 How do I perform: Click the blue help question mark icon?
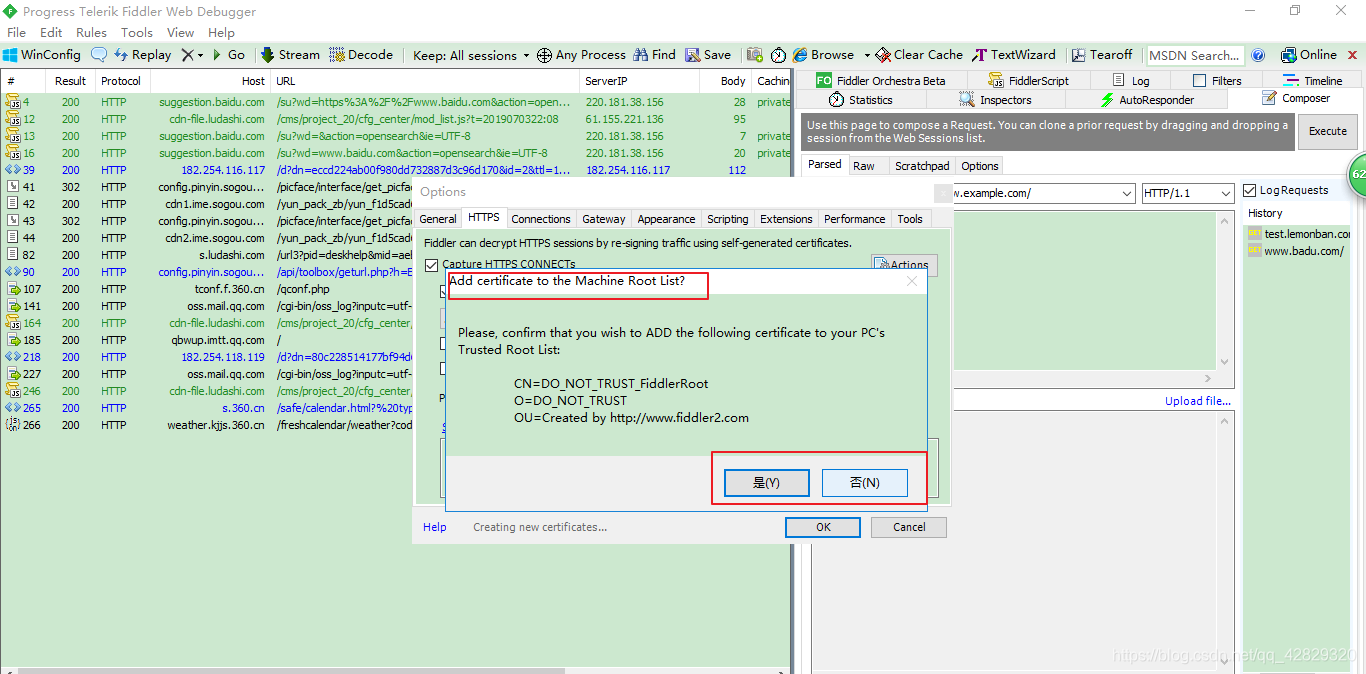point(1258,55)
